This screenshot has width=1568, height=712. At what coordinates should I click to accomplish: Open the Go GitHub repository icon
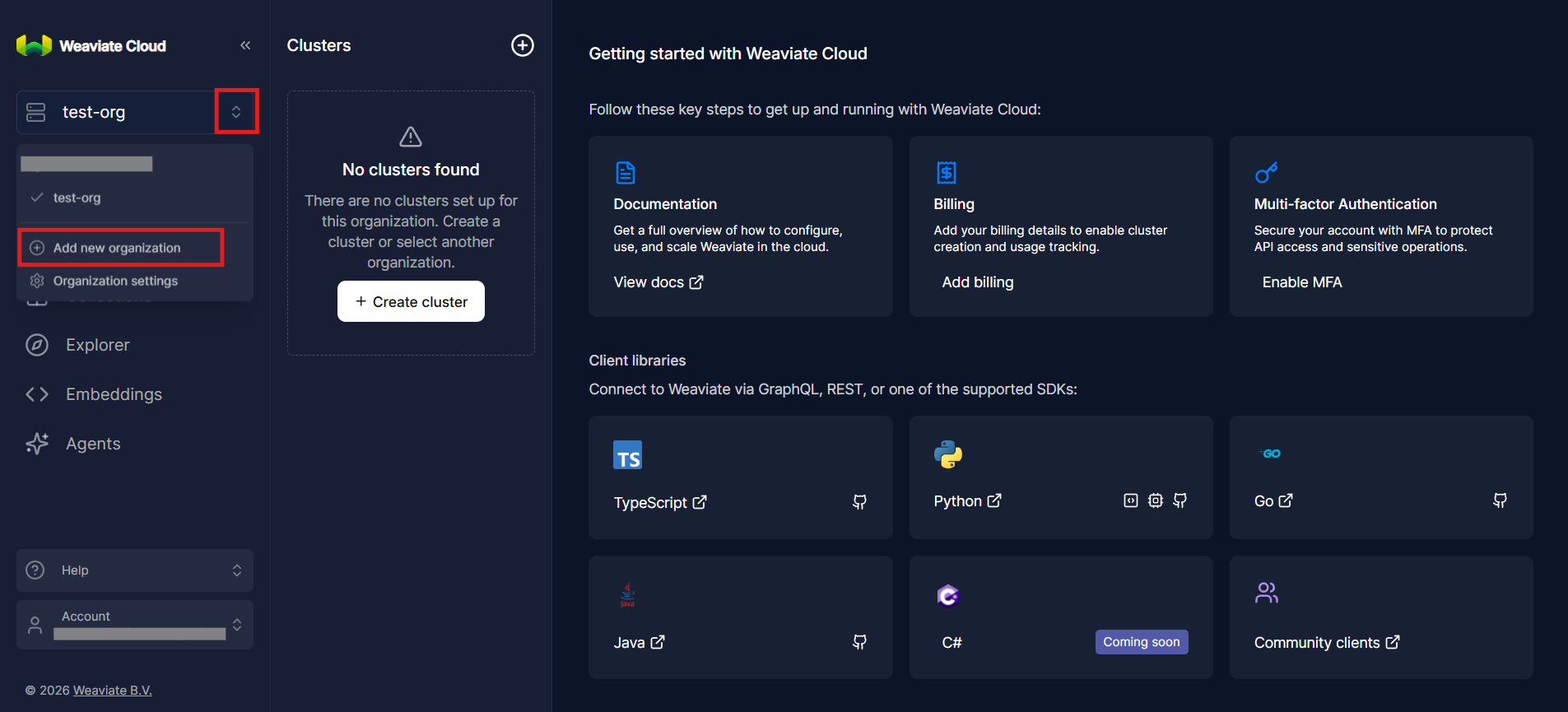click(1500, 500)
